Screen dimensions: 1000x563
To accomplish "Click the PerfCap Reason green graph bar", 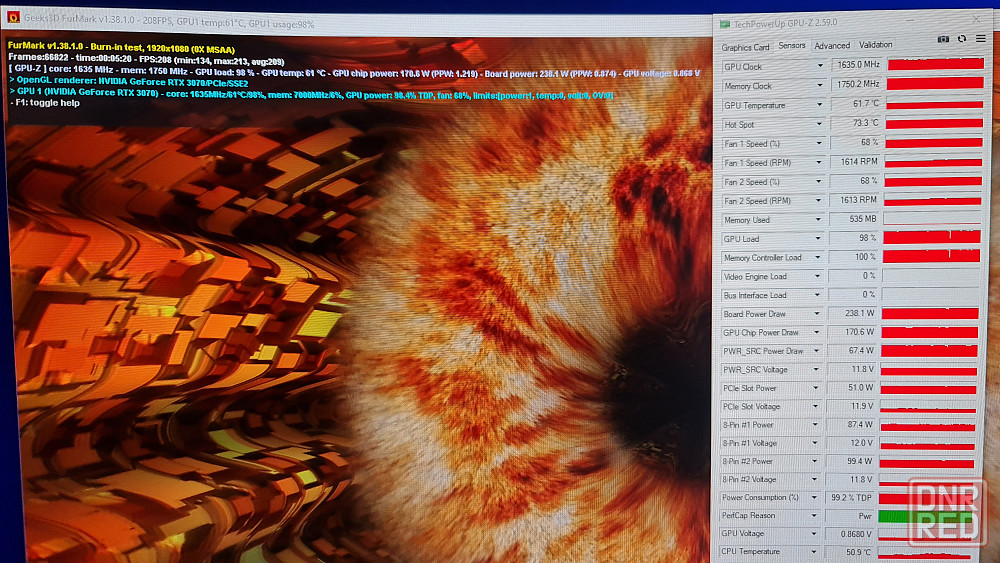I will pyautogui.click(x=893, y=516).
